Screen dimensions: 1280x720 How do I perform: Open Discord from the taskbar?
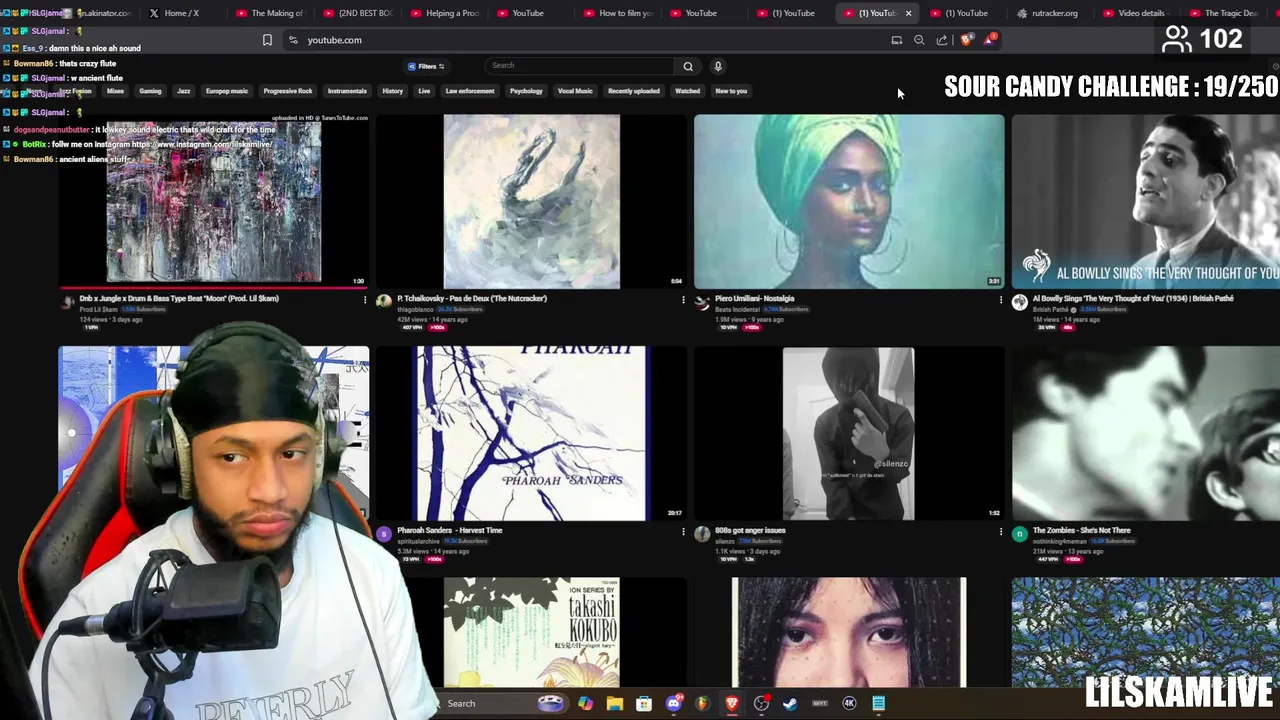pos(673,703)
